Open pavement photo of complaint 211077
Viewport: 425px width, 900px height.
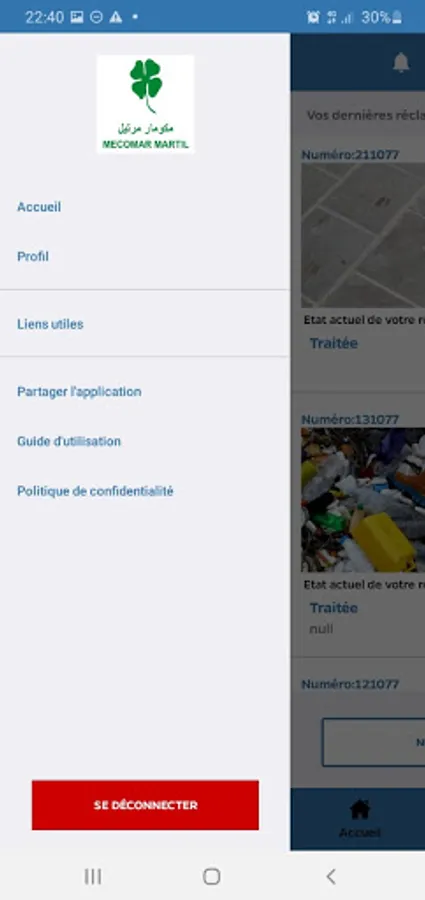(x=363, y=236)
